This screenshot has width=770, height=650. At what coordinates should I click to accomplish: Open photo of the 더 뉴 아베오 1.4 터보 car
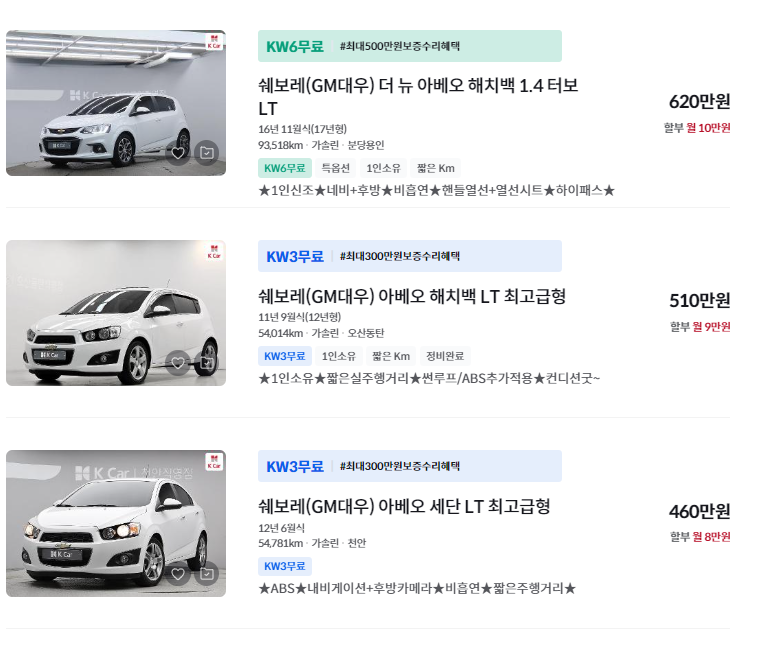point(116,103)
